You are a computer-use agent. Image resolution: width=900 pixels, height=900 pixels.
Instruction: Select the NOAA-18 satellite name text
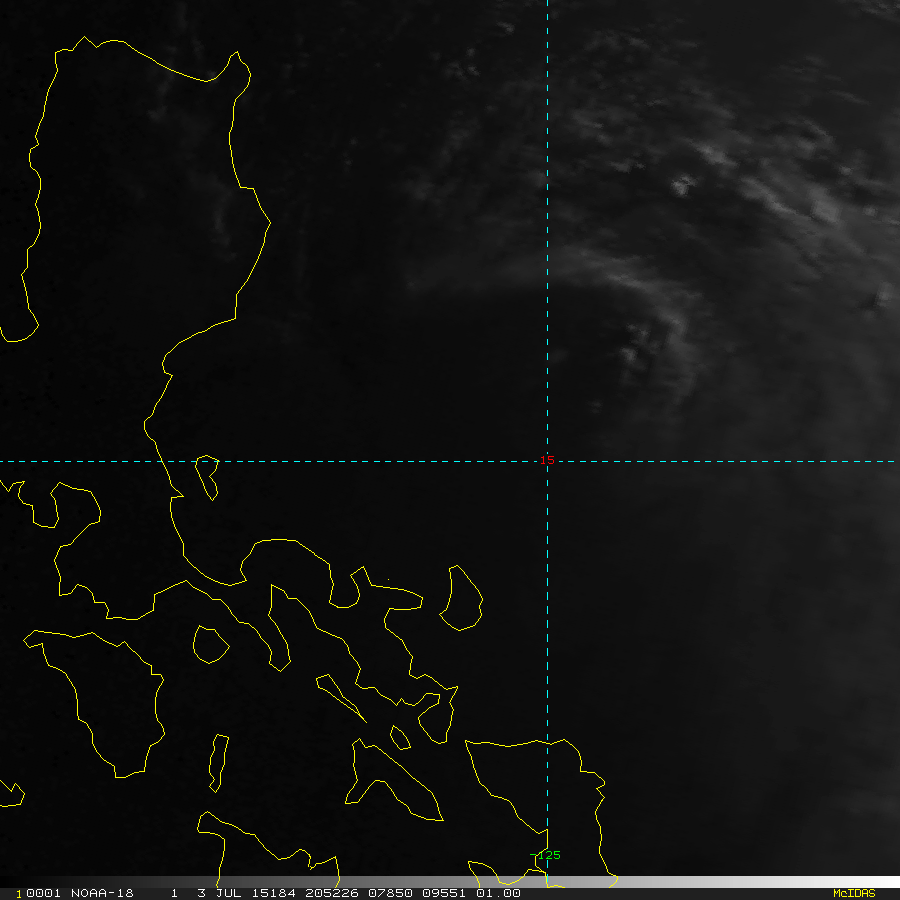click(102, 893)
